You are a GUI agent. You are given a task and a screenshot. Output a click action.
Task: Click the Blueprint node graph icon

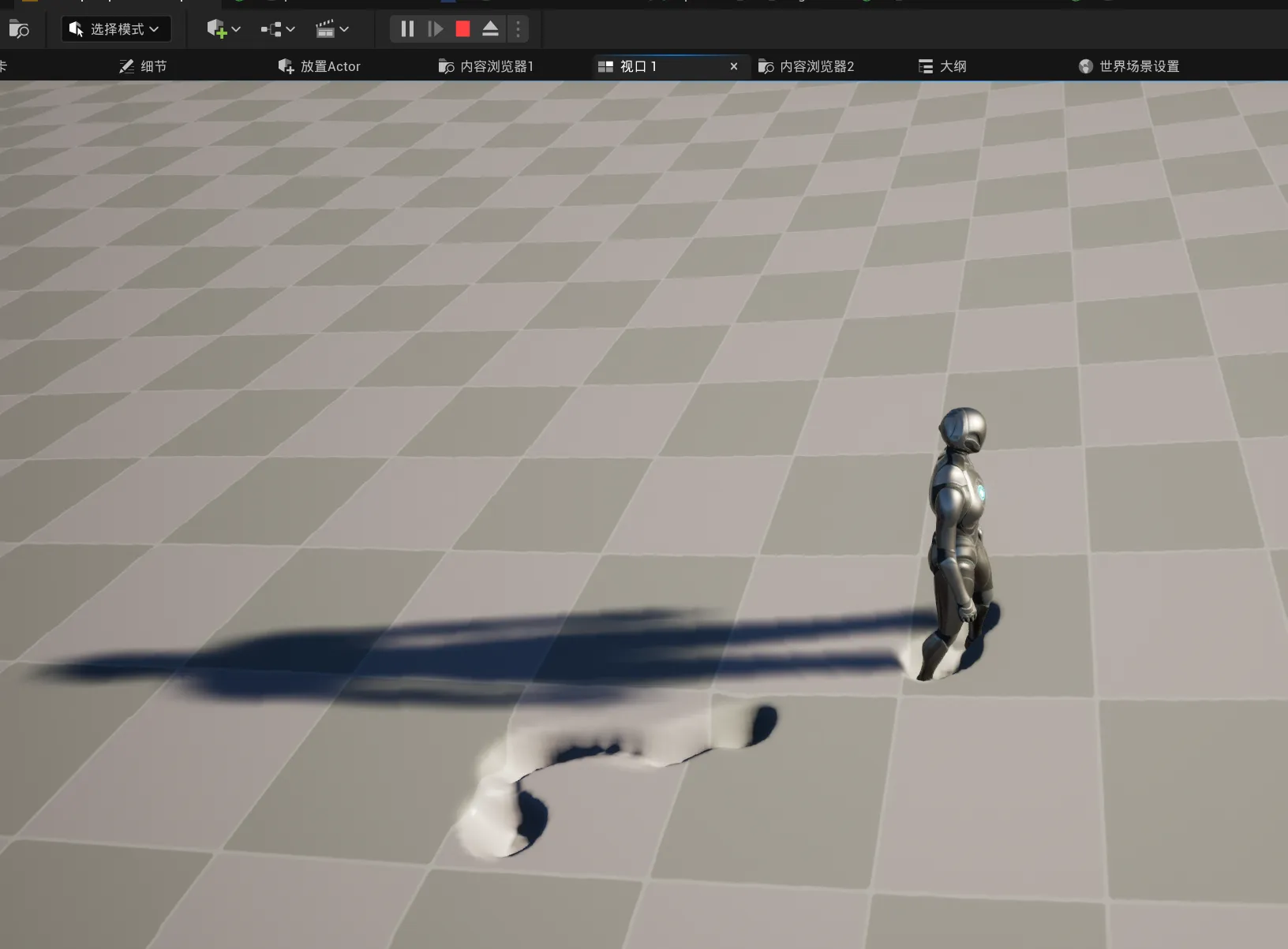271,29
